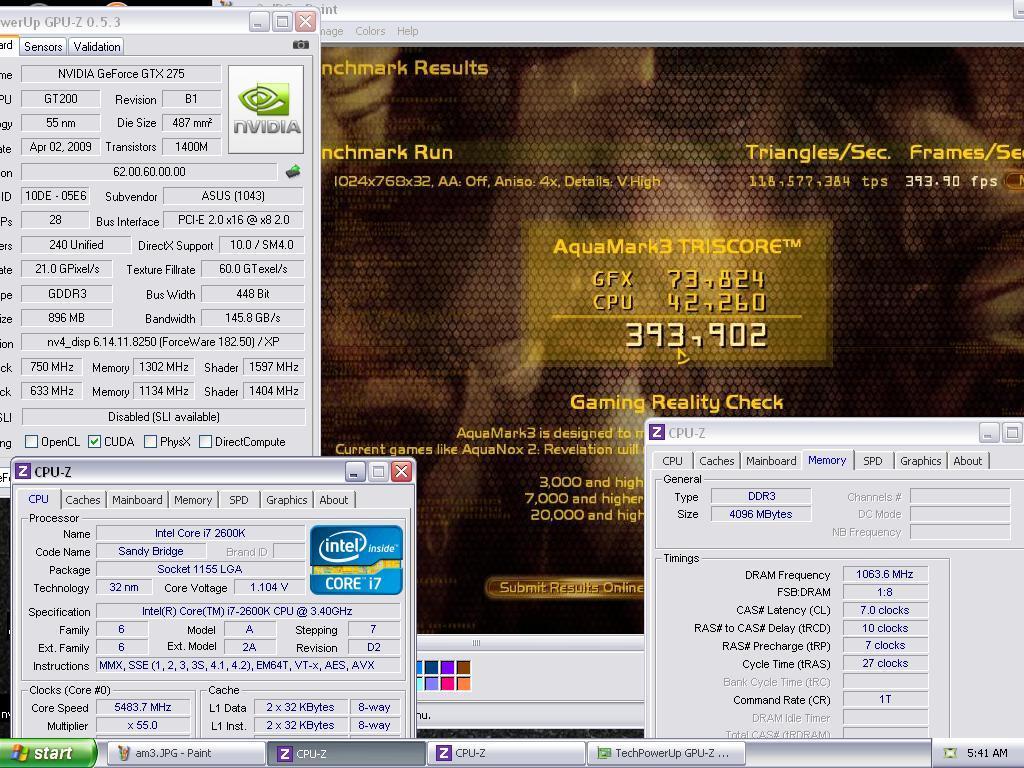
Task: Click the DRAM Frequency value 1063.6 MHz
Action: click(885, 574)
